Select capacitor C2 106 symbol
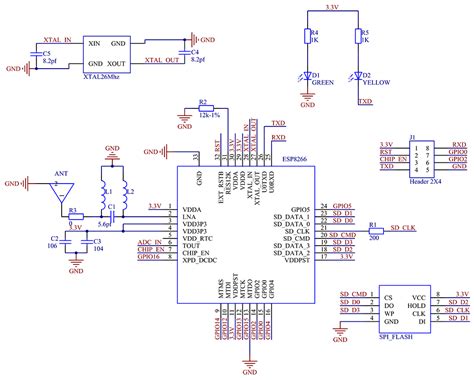Viewport: 474px width, 380px height. click(65, 242)
